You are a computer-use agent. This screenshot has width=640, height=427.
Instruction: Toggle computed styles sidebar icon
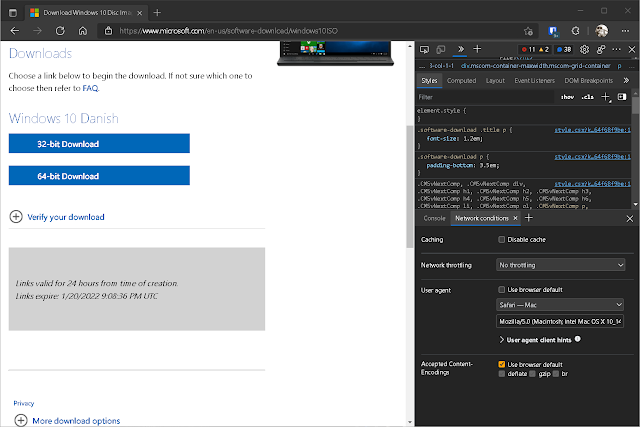[x=622, y=97]
